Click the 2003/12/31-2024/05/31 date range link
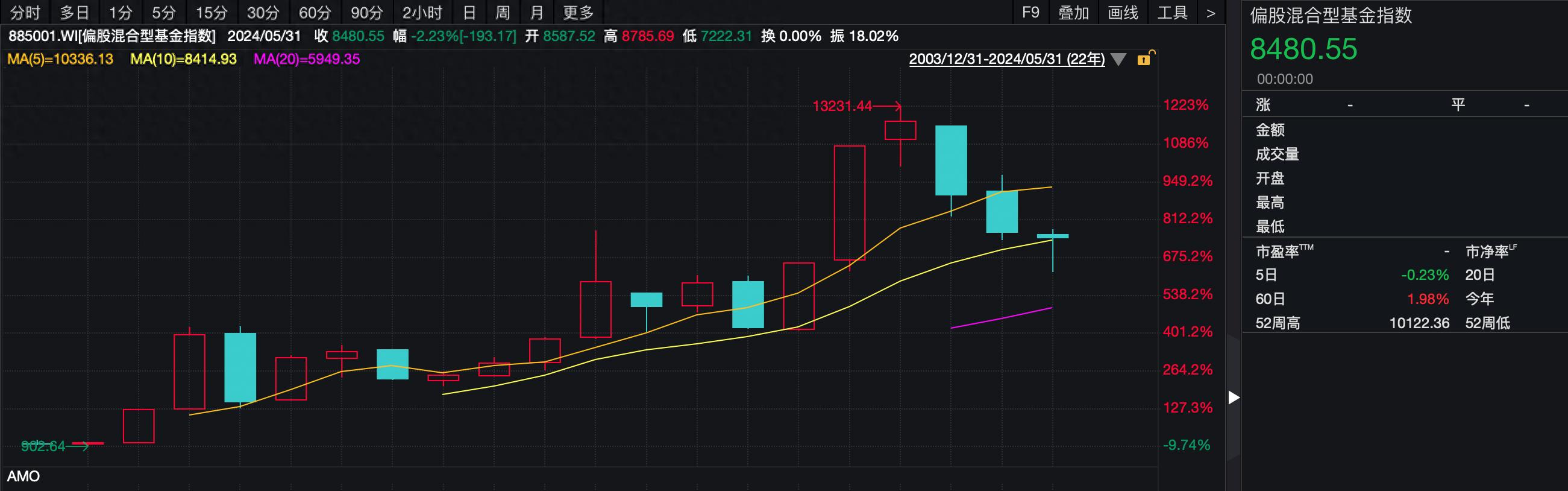 point(1006,59)
